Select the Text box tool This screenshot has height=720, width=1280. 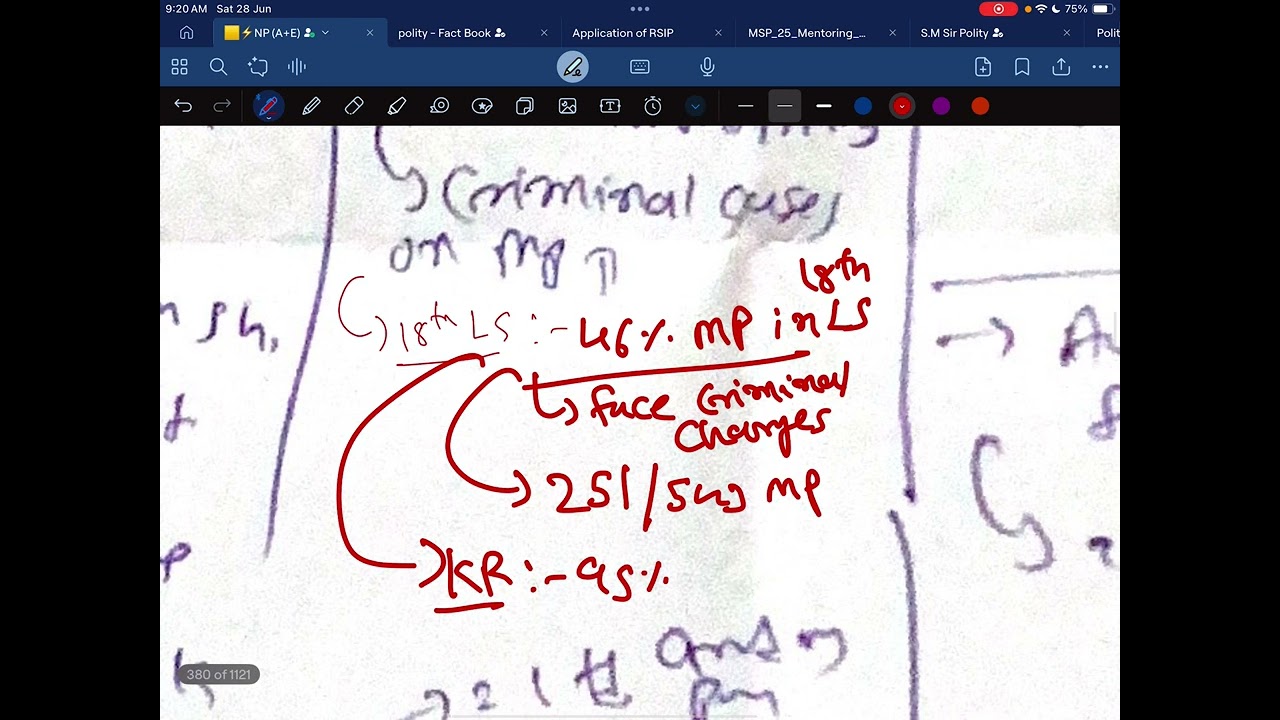610,106
